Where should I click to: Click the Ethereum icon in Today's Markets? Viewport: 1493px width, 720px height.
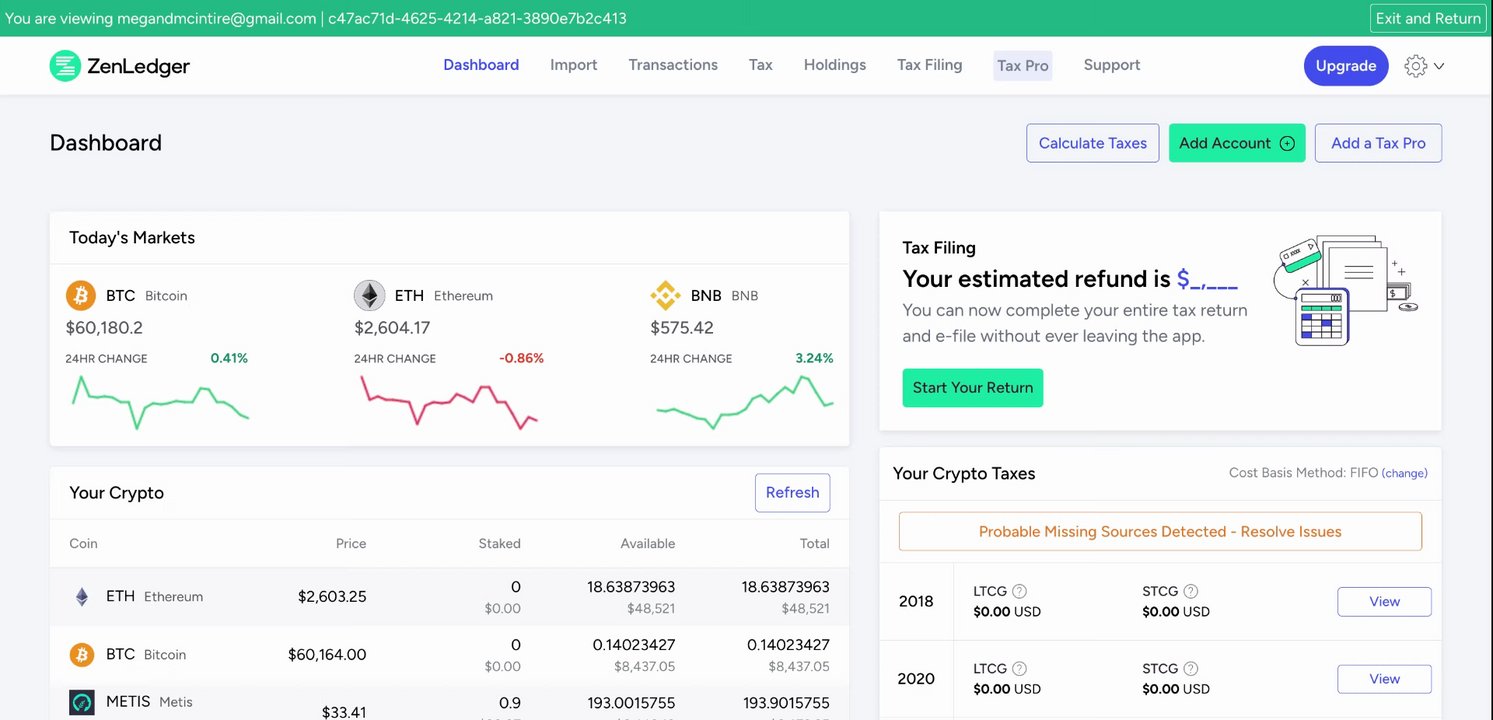pyautogui.click(x=369, y=296)
